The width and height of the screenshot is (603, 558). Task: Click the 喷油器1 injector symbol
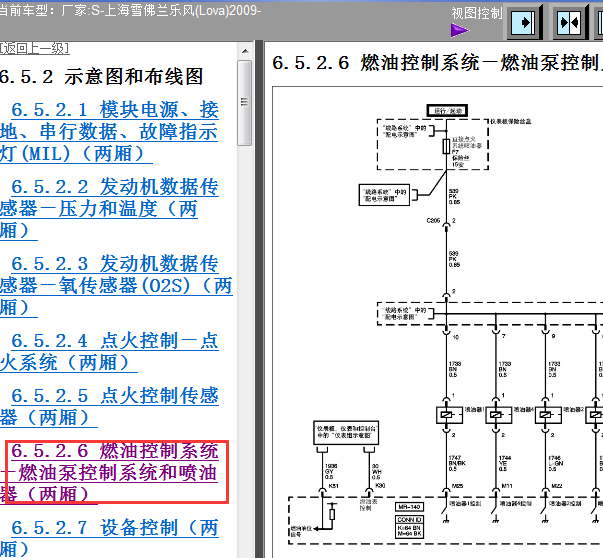pyautogui.click(x=449, y=415)
